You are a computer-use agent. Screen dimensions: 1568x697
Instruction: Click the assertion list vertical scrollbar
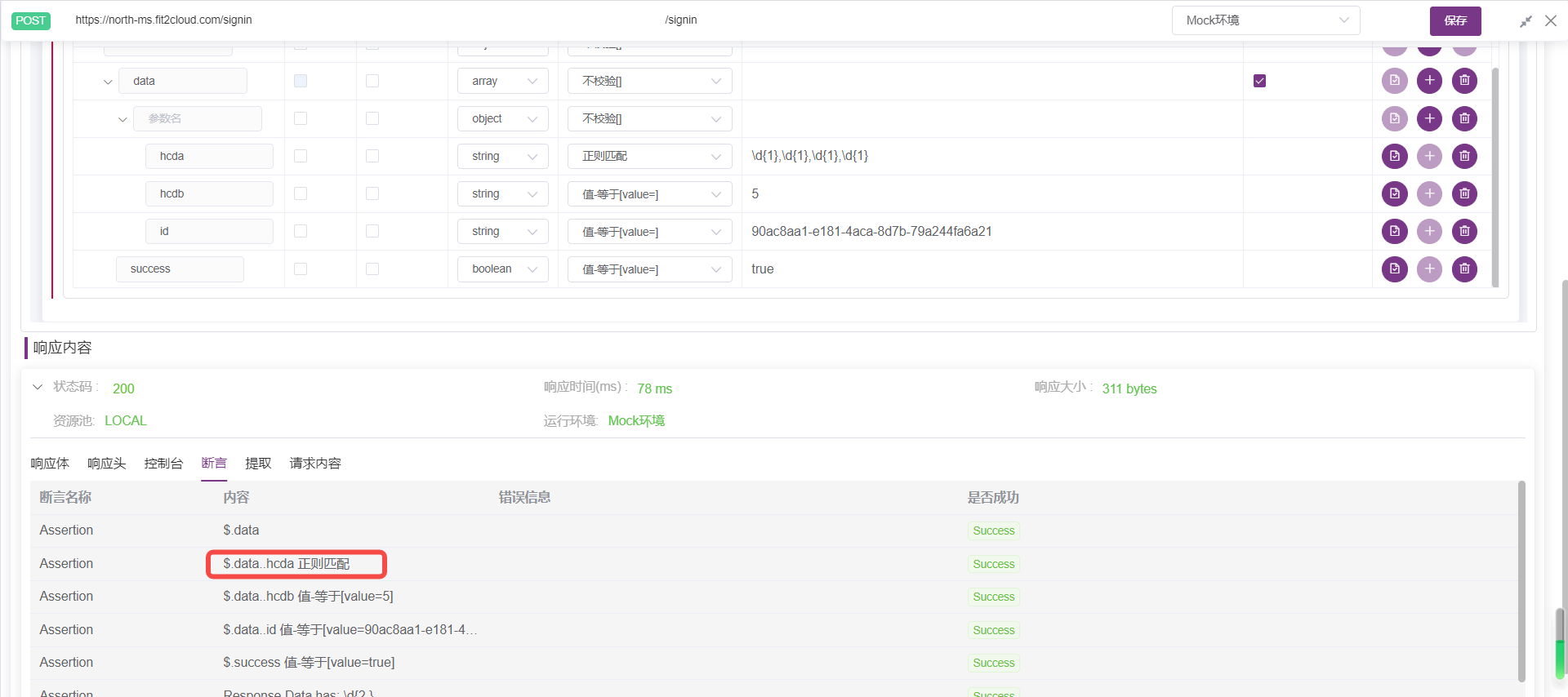click(1521, 581)
